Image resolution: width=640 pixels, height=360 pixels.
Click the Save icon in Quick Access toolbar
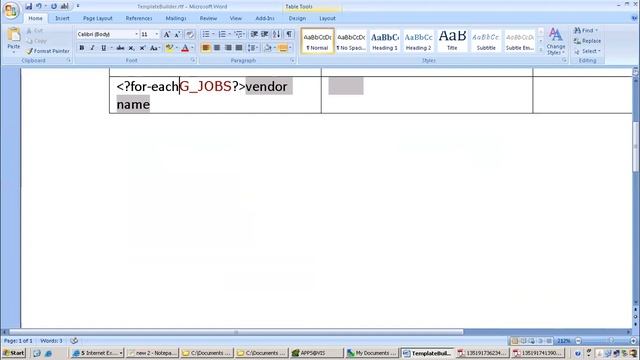coord(29,6)
